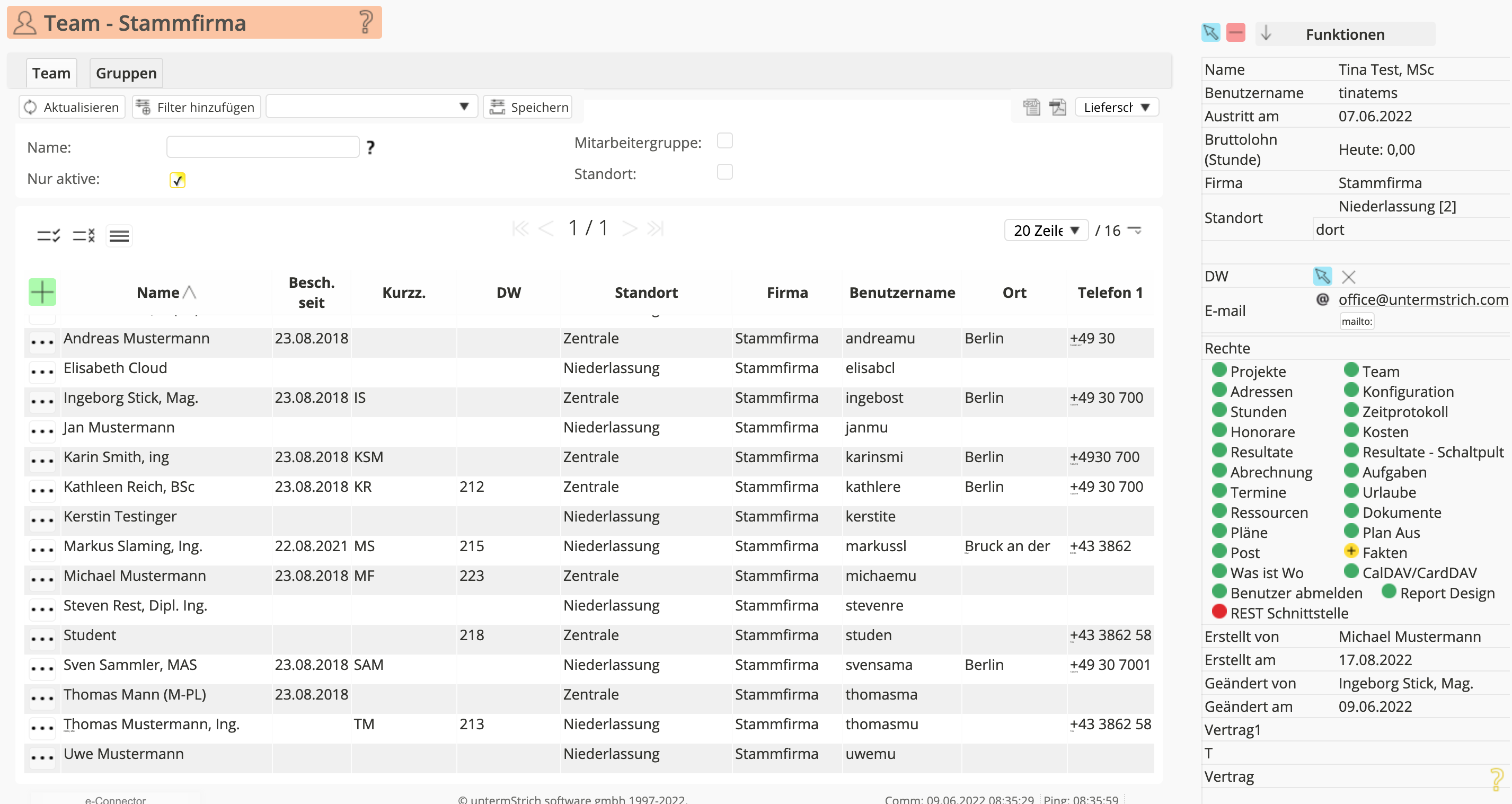
Task: Uncheck the Nur aktive checkbox
Action: (x=177, y=180)
